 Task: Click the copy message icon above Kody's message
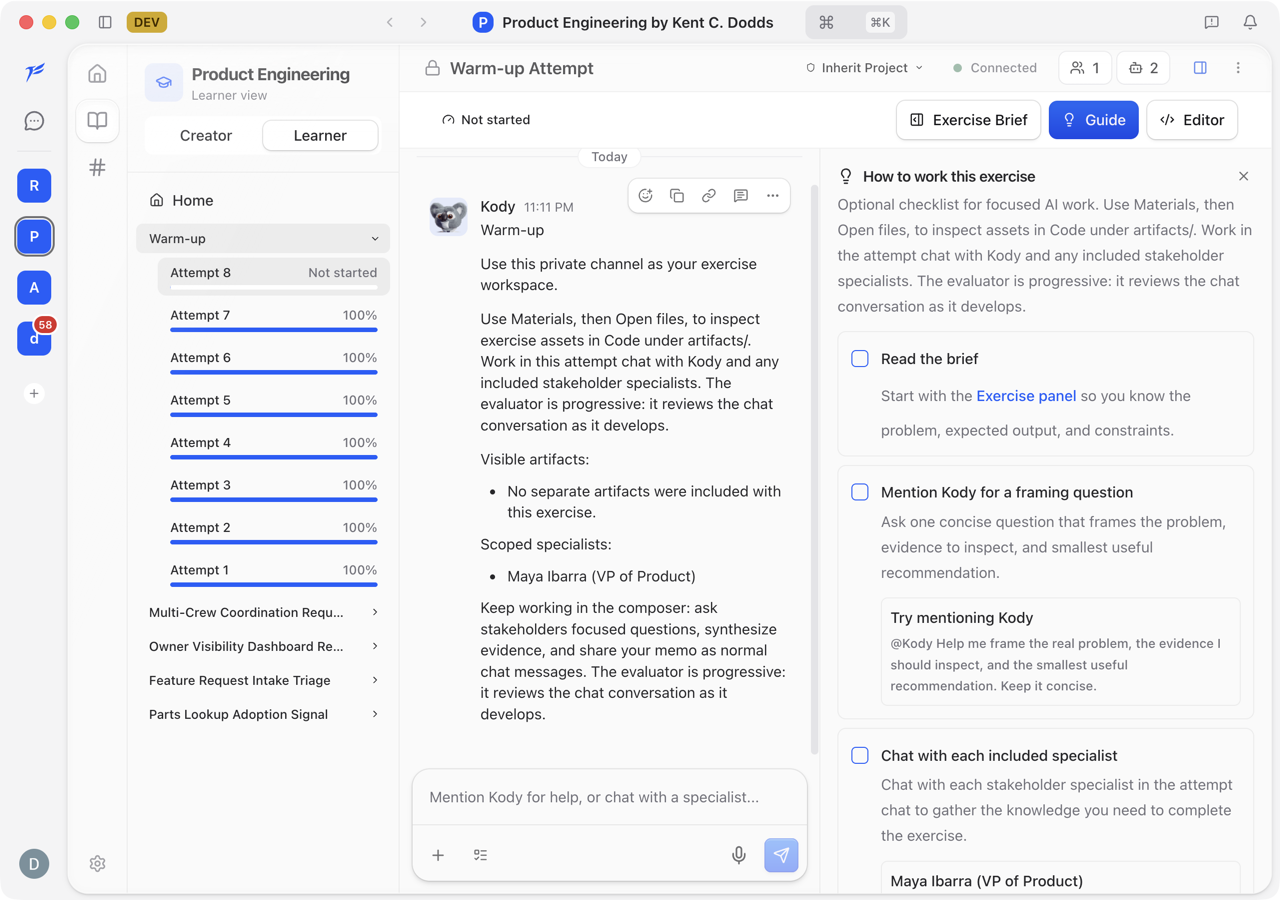[x=677, y=196]
